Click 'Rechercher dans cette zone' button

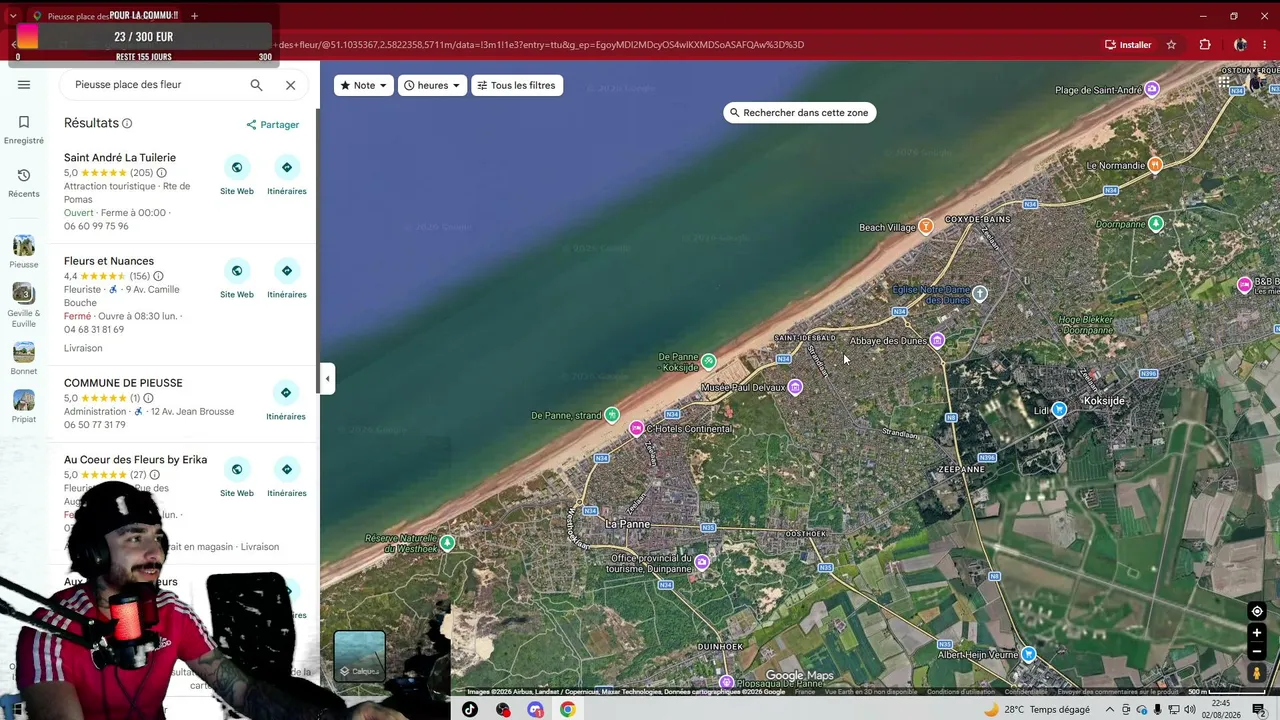pyautogui.click(x=799, y=113)
